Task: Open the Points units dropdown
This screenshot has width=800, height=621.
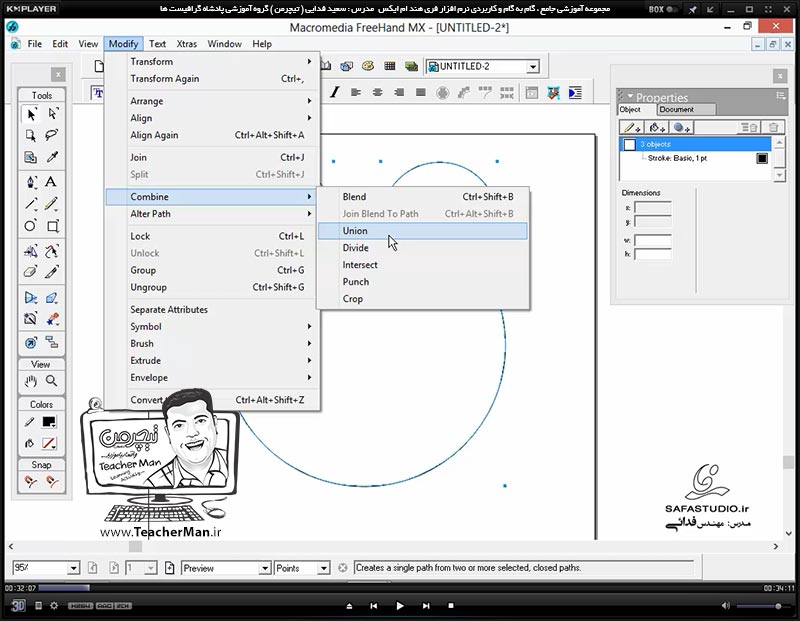Action: coord(323,568)
